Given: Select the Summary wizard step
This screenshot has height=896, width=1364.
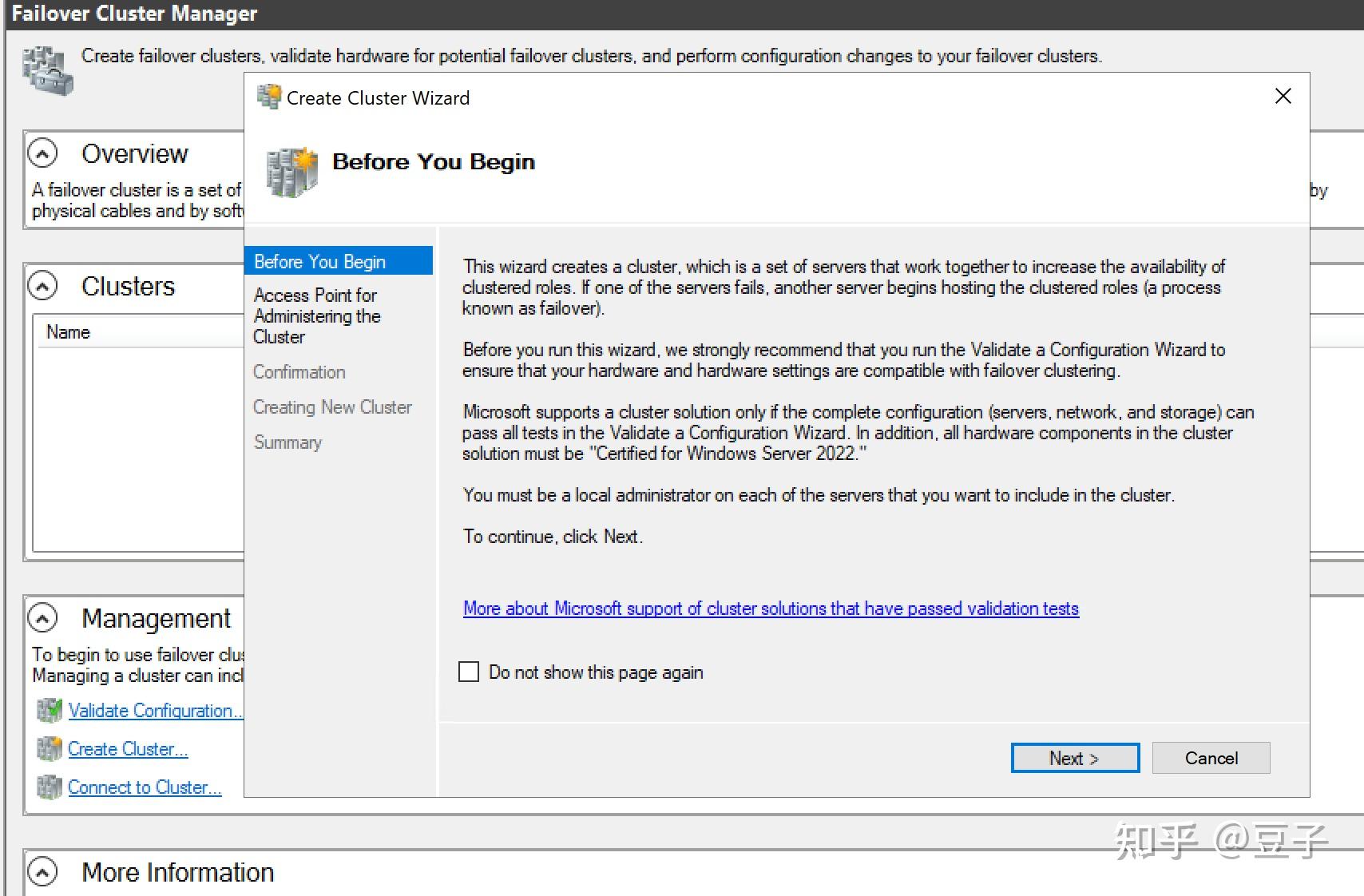Looking at the screenshot, I should 287,442.
